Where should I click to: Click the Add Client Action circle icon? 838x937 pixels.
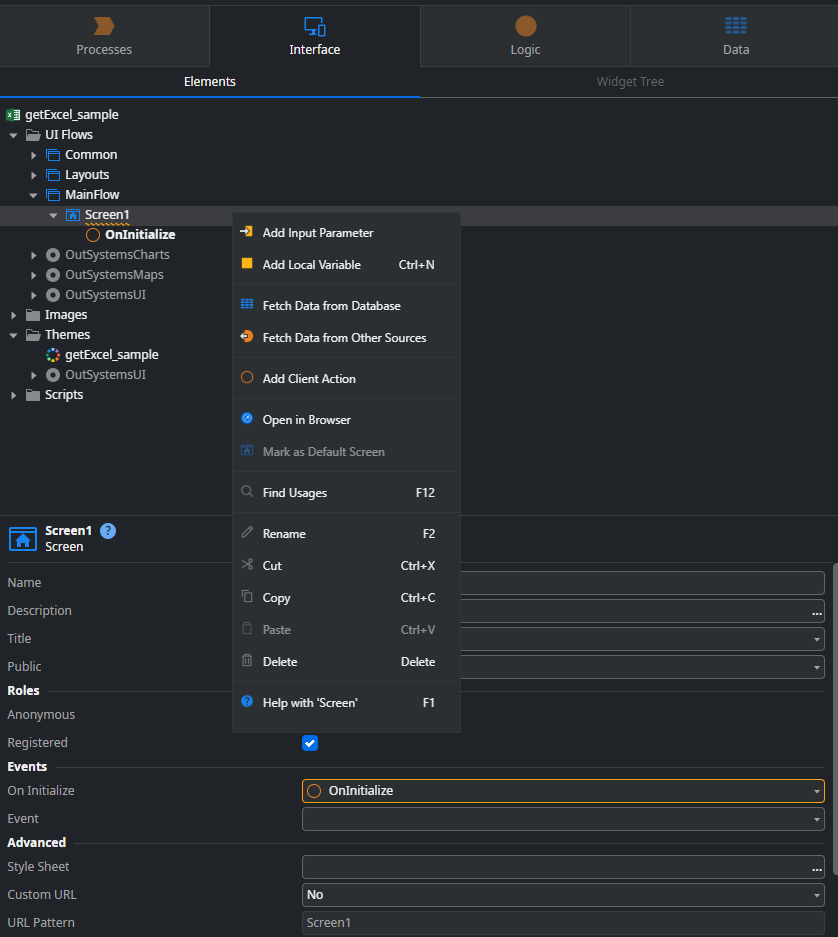point(246,378)
